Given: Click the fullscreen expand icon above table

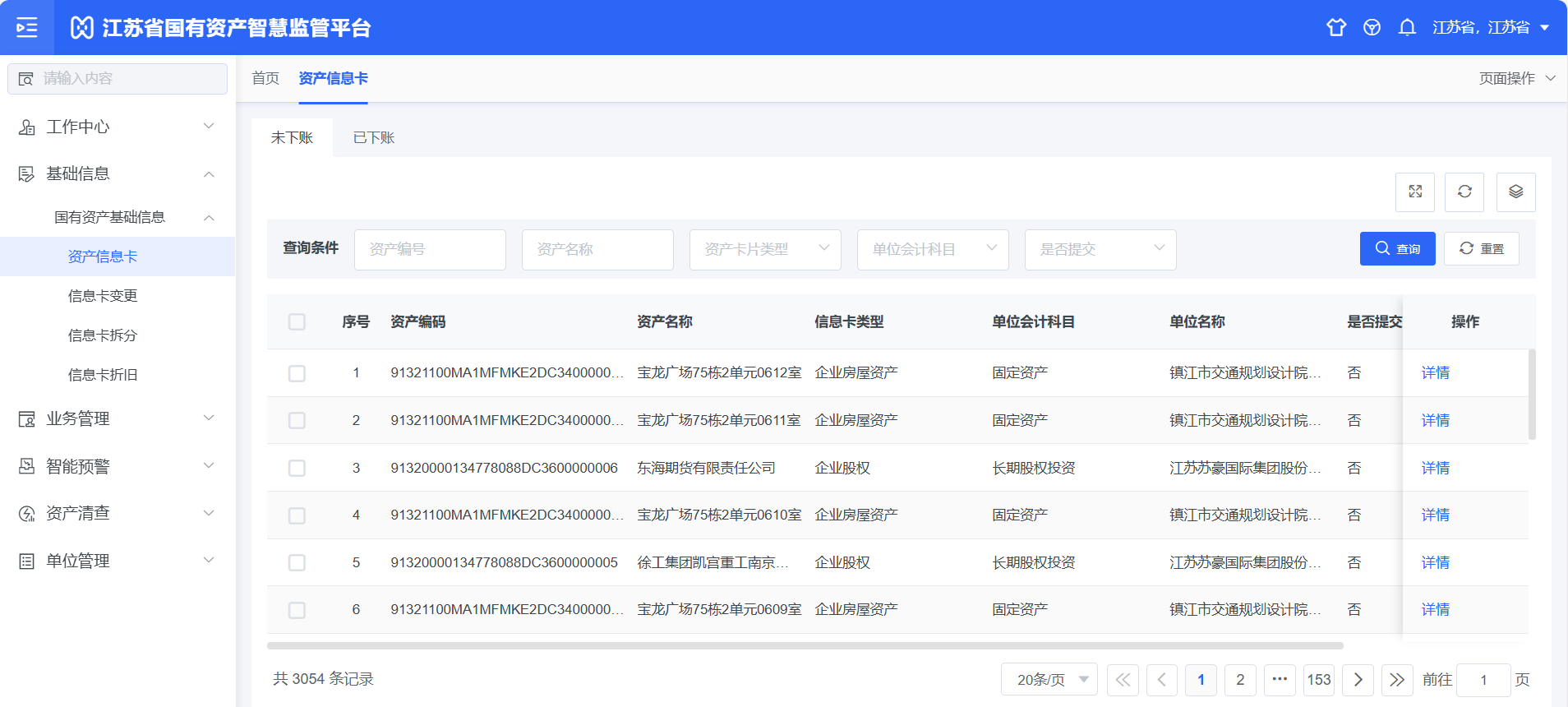Looking at the screenshot, I should click(x=1415, y=192).
